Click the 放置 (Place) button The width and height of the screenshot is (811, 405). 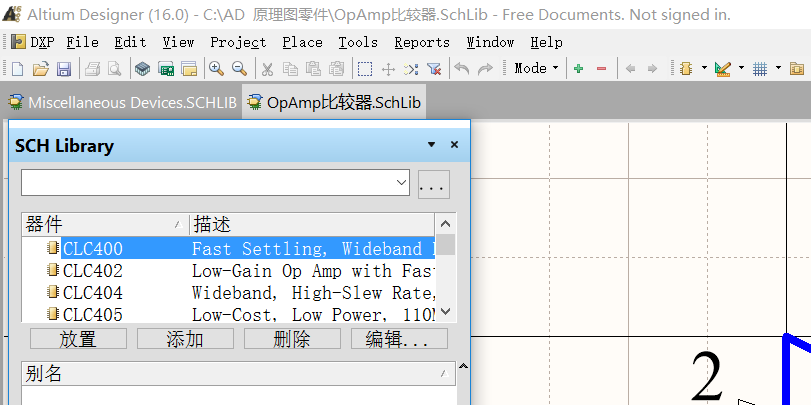tap(78, 339)
